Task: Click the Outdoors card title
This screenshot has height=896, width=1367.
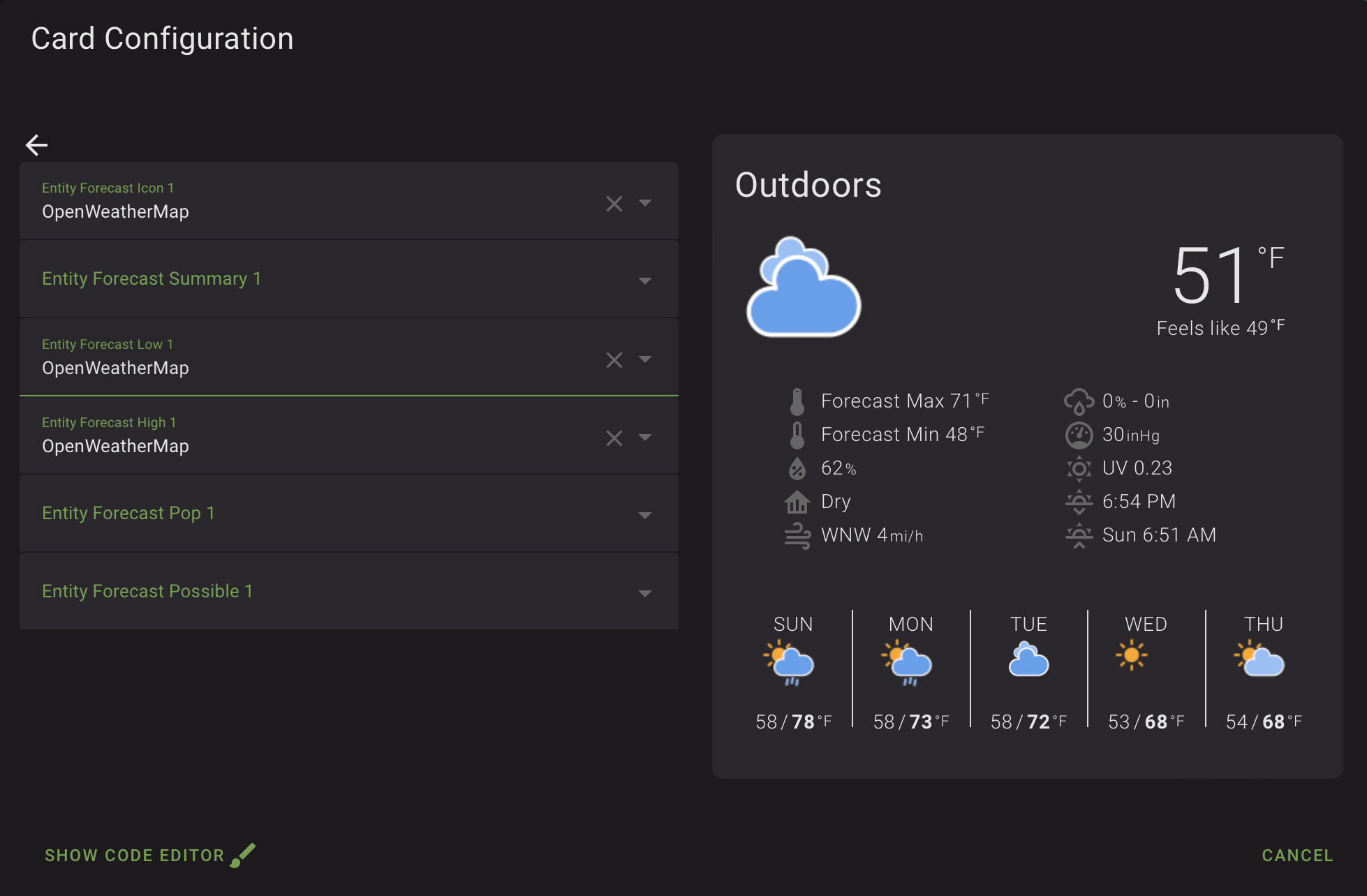Action: tap(808, 185)
